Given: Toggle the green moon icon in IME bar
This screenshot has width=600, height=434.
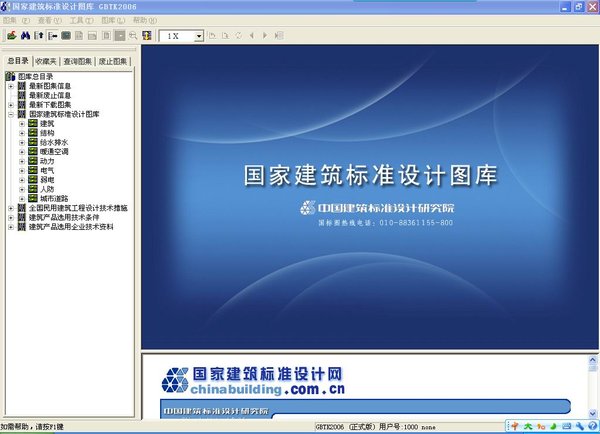Looking at the screenshot, I should pyautogui.click(x=553, y=426).
